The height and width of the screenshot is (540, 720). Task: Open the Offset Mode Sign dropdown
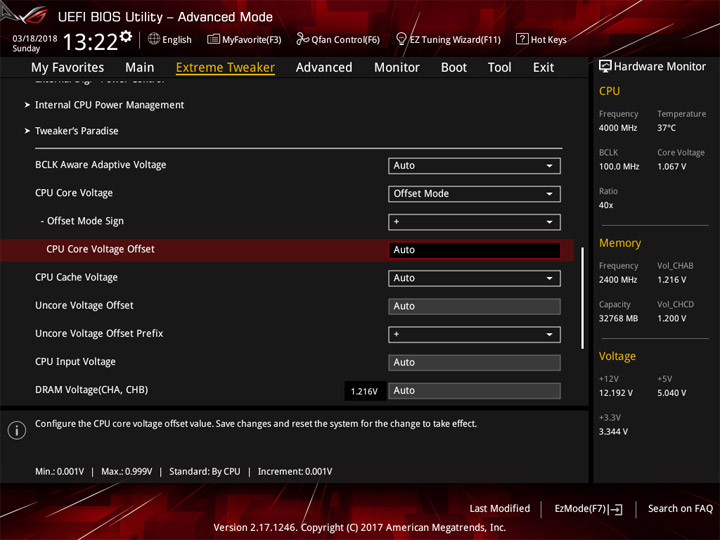coord(474,222)
